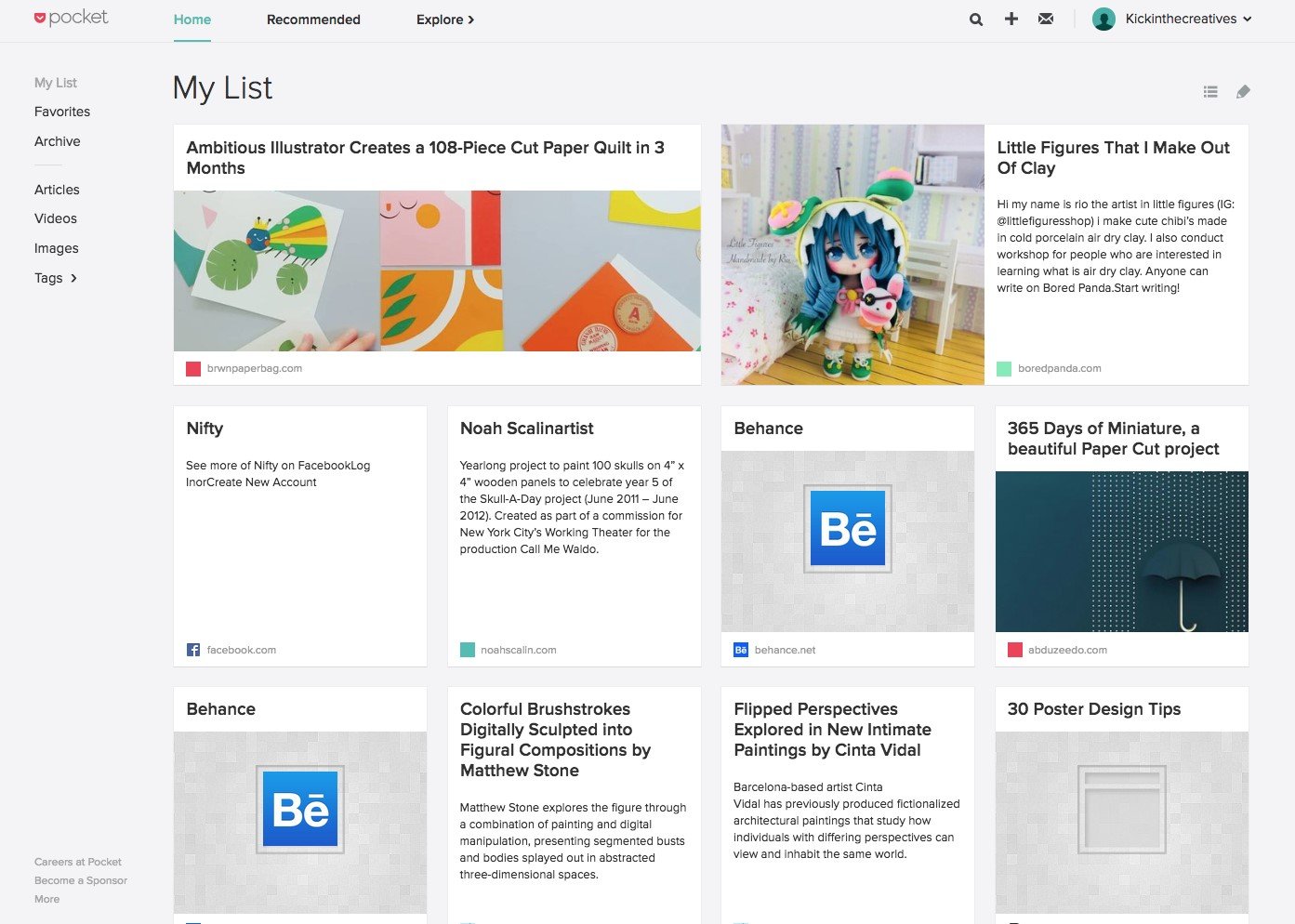Filter by Articles

pos(57,190)
